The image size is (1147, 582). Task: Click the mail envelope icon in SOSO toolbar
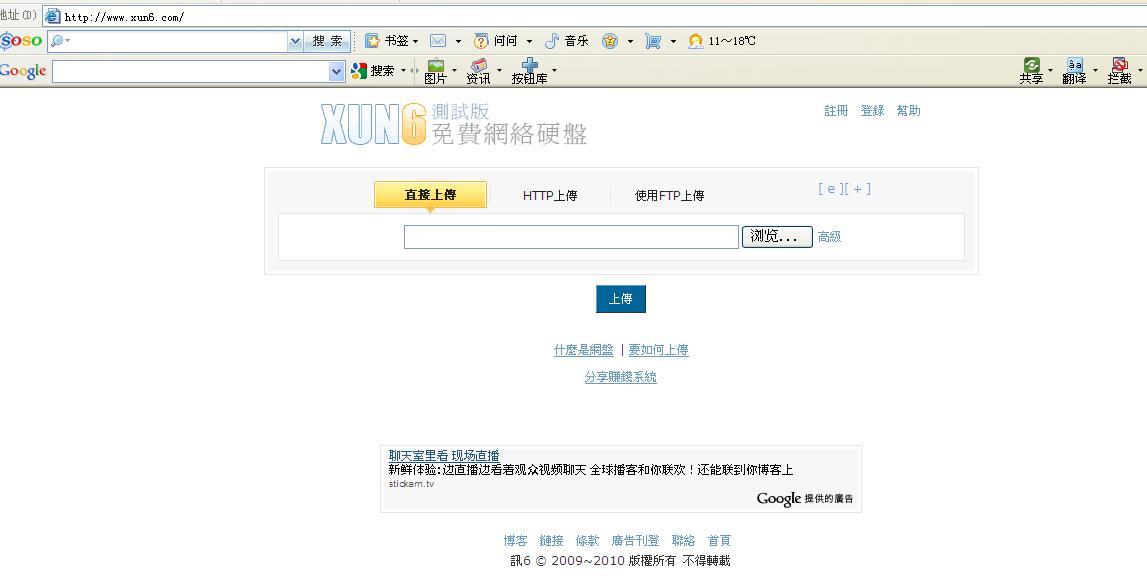pyautogui.click(x=438, y=41)
